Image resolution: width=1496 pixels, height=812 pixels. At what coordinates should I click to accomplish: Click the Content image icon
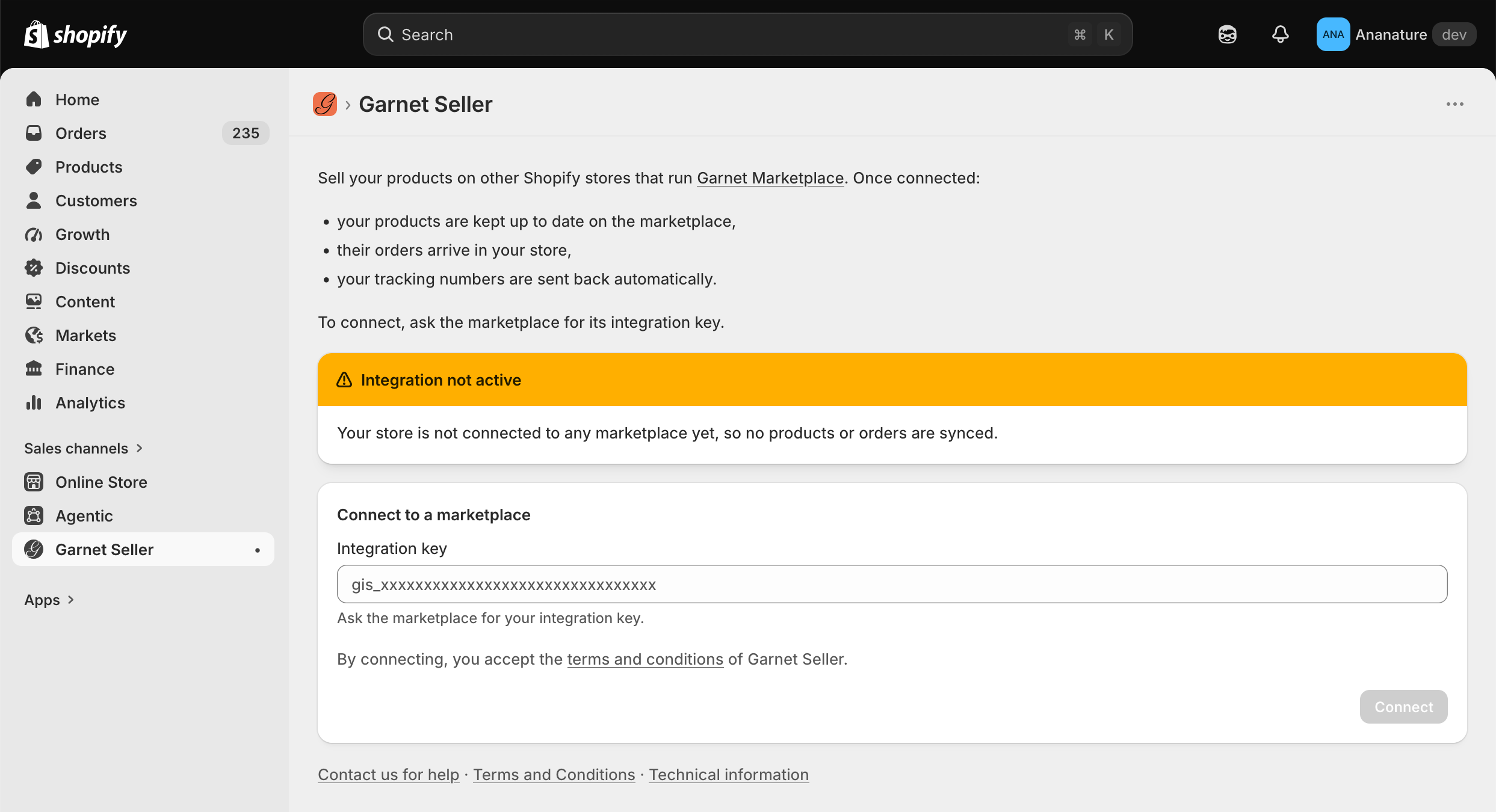pyautogui.click(x=34, y=301)
